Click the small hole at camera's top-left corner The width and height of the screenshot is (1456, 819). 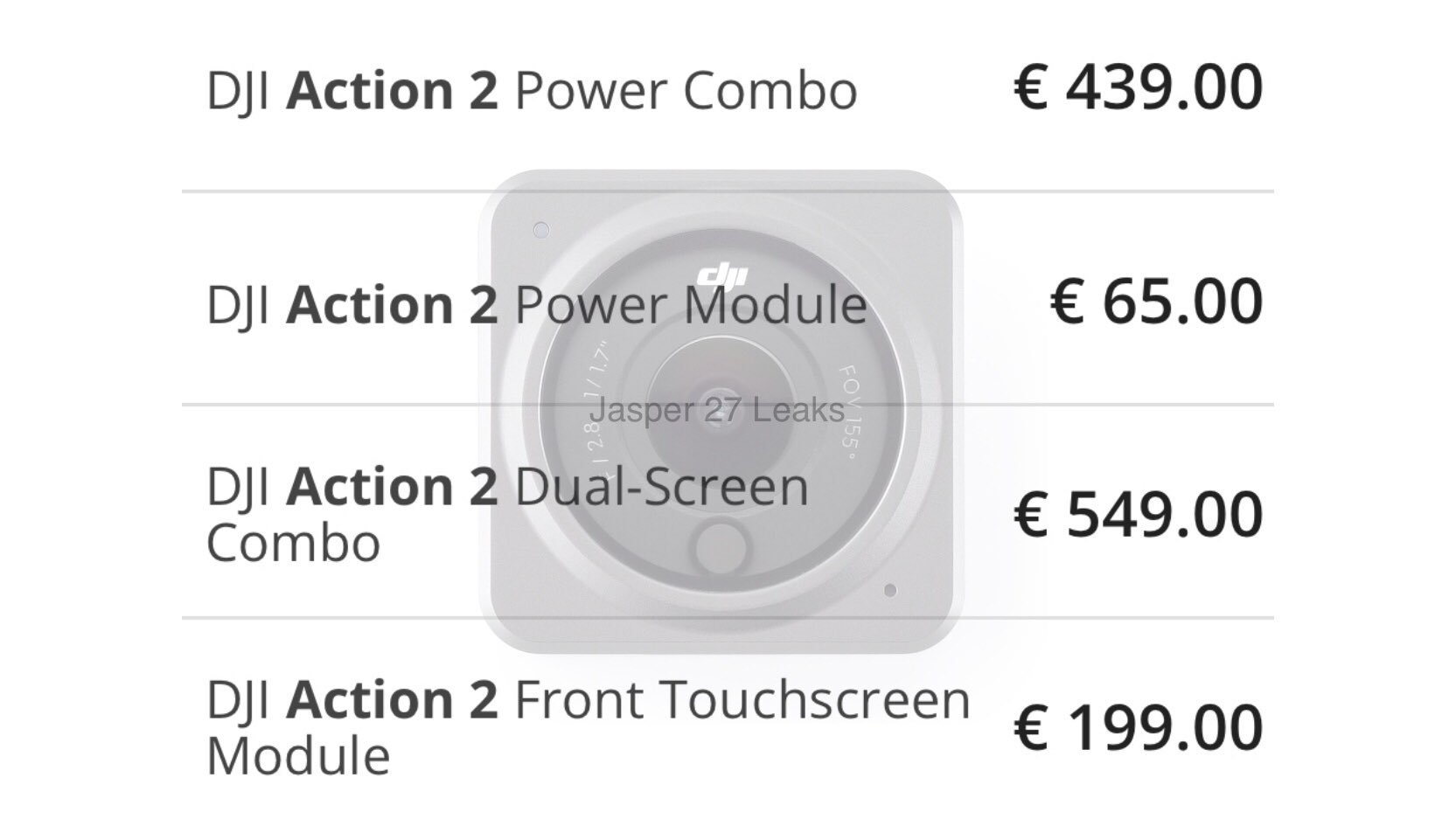point(541,230)
